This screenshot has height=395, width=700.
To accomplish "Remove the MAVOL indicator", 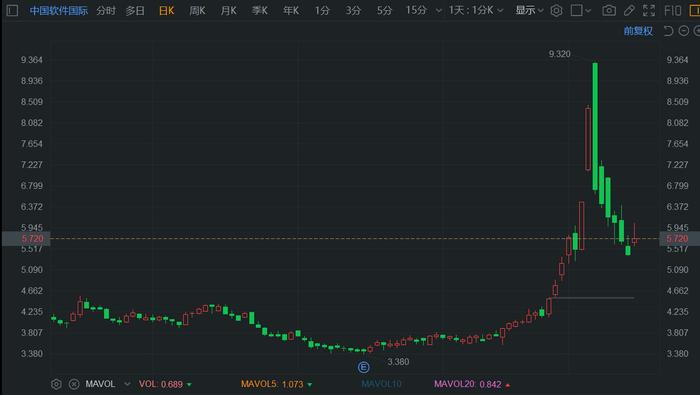I will (74, 384).
